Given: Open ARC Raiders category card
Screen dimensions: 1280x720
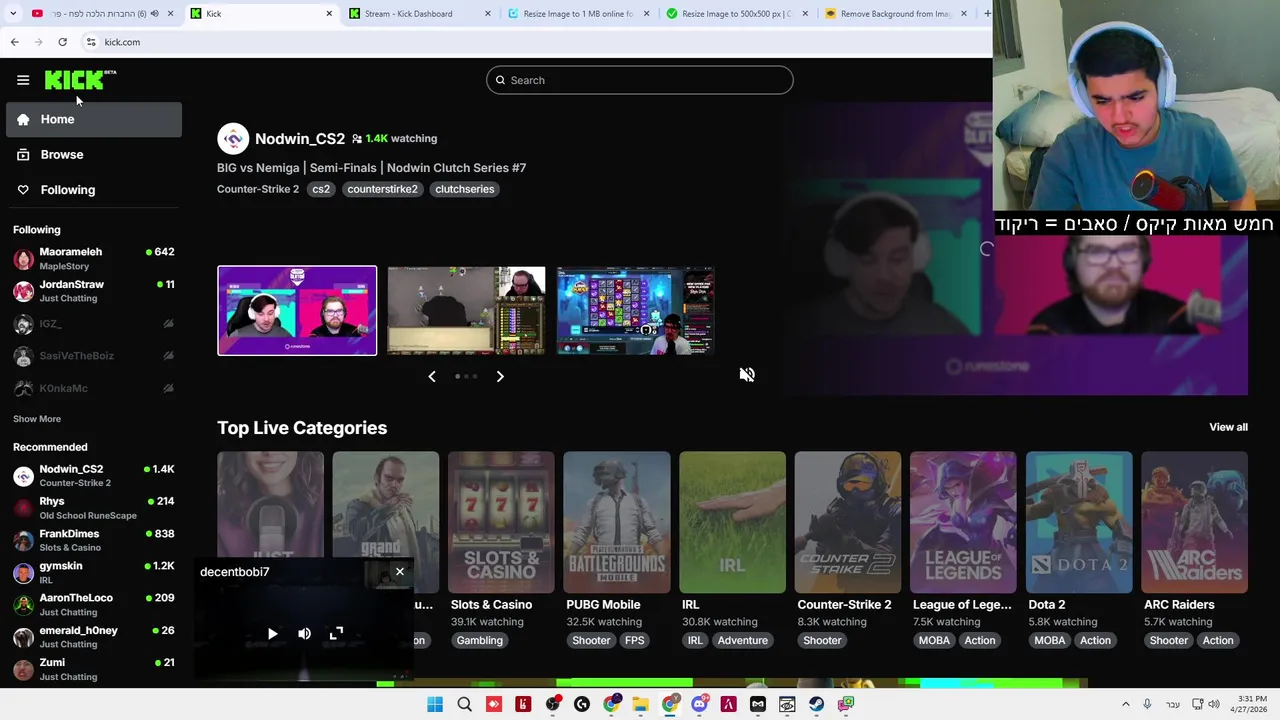Looking at the screenshot, I should click(1194, 522).
